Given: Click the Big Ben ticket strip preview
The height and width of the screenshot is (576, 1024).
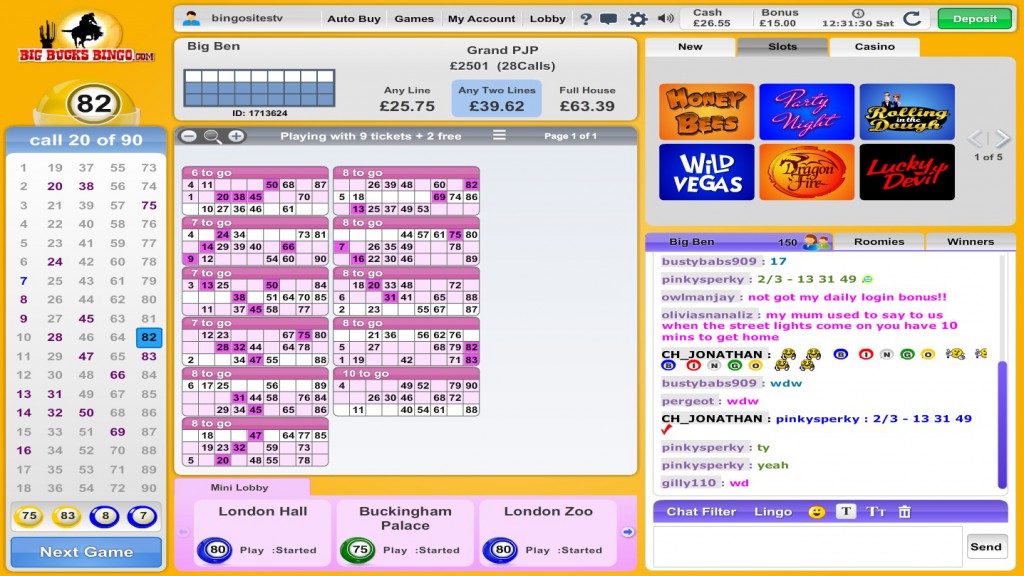Looking at the screenshot, I should pyautogui.click(x=259, y=88).
